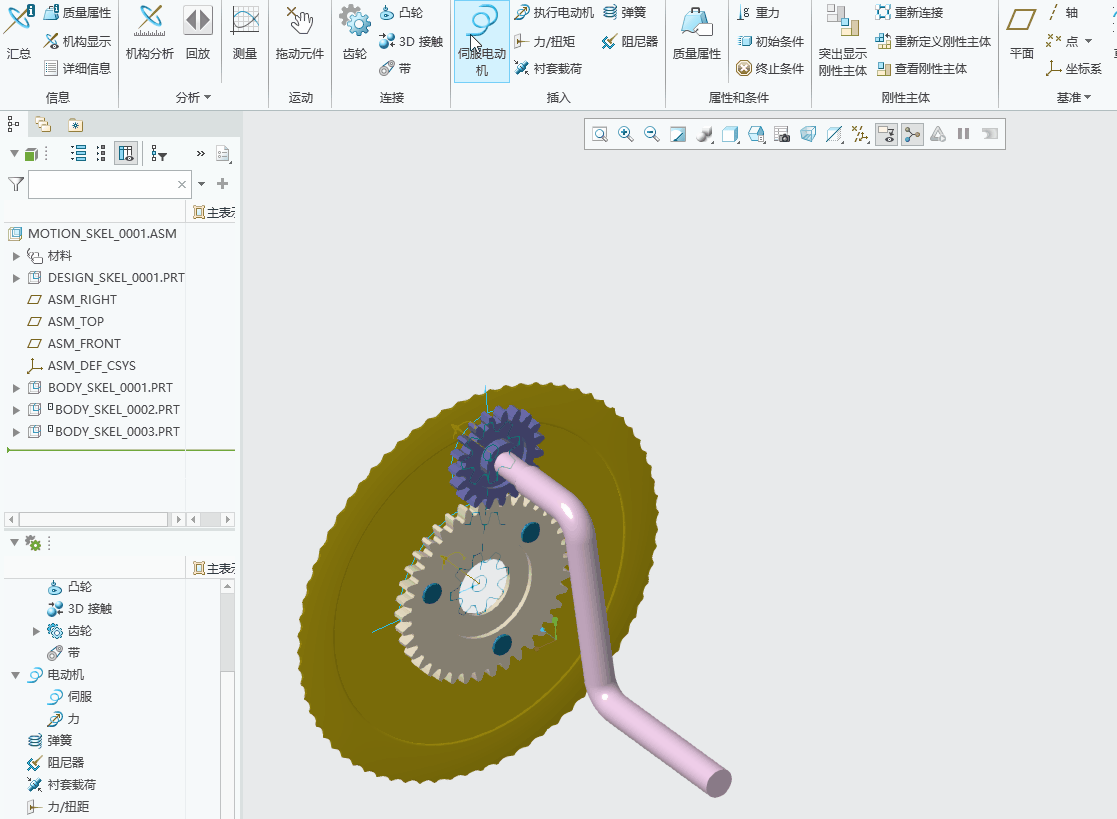The height and width of the screenshot is (819, 1117).
Task: Toggle the mechanism tree display icon in graphics toolbar
Action: click(x=912, y=134)
